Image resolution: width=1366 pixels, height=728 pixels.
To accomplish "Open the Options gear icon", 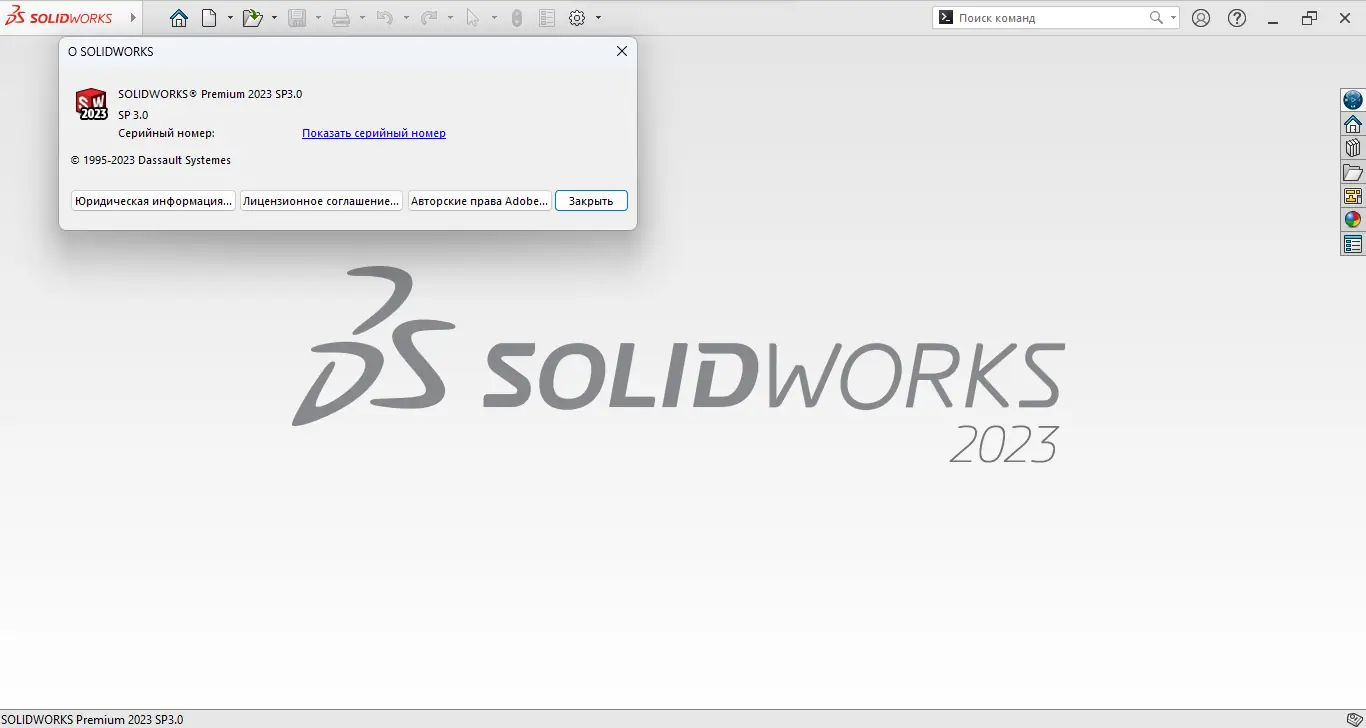I will (x=577, y=17).
